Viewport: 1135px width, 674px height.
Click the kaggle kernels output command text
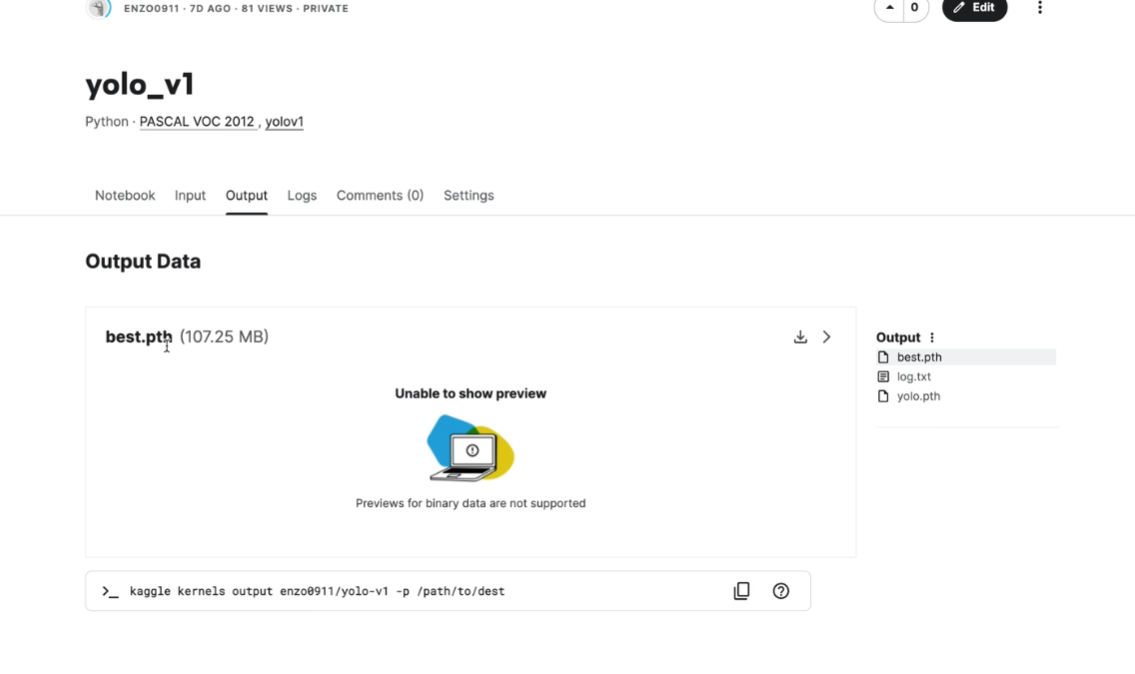click(317, 591)
